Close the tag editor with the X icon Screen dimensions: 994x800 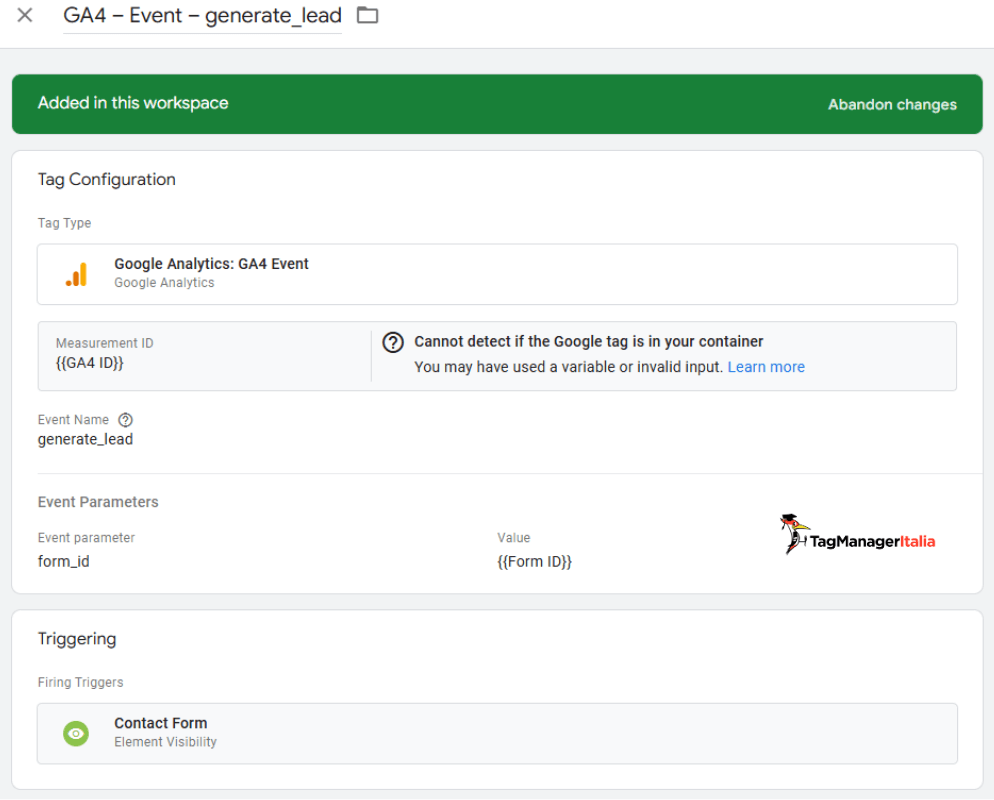point(25,15)
